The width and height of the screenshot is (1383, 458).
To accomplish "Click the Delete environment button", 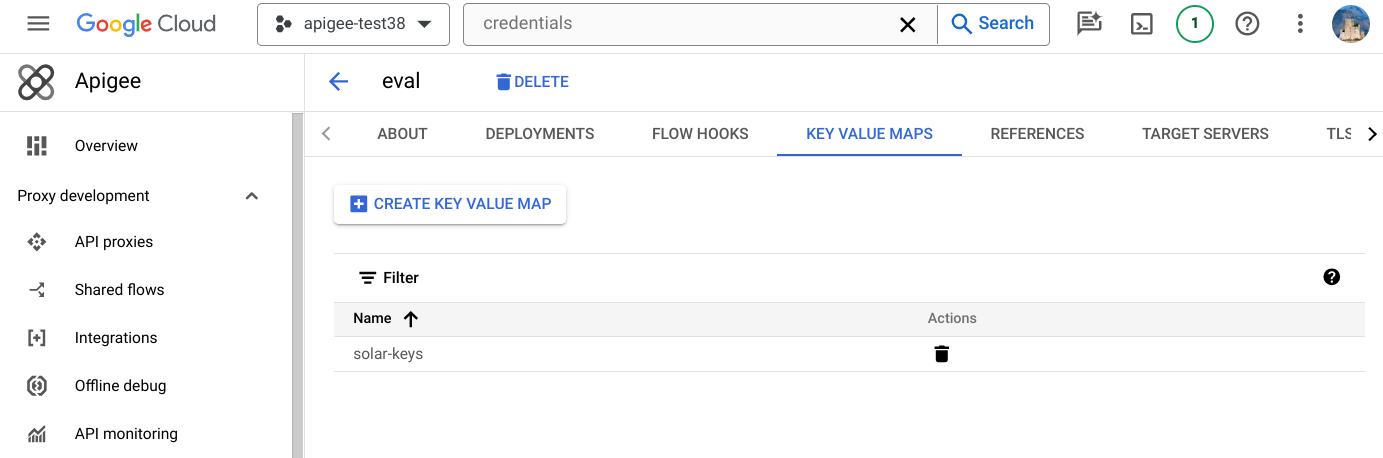I will pos(532,82).
